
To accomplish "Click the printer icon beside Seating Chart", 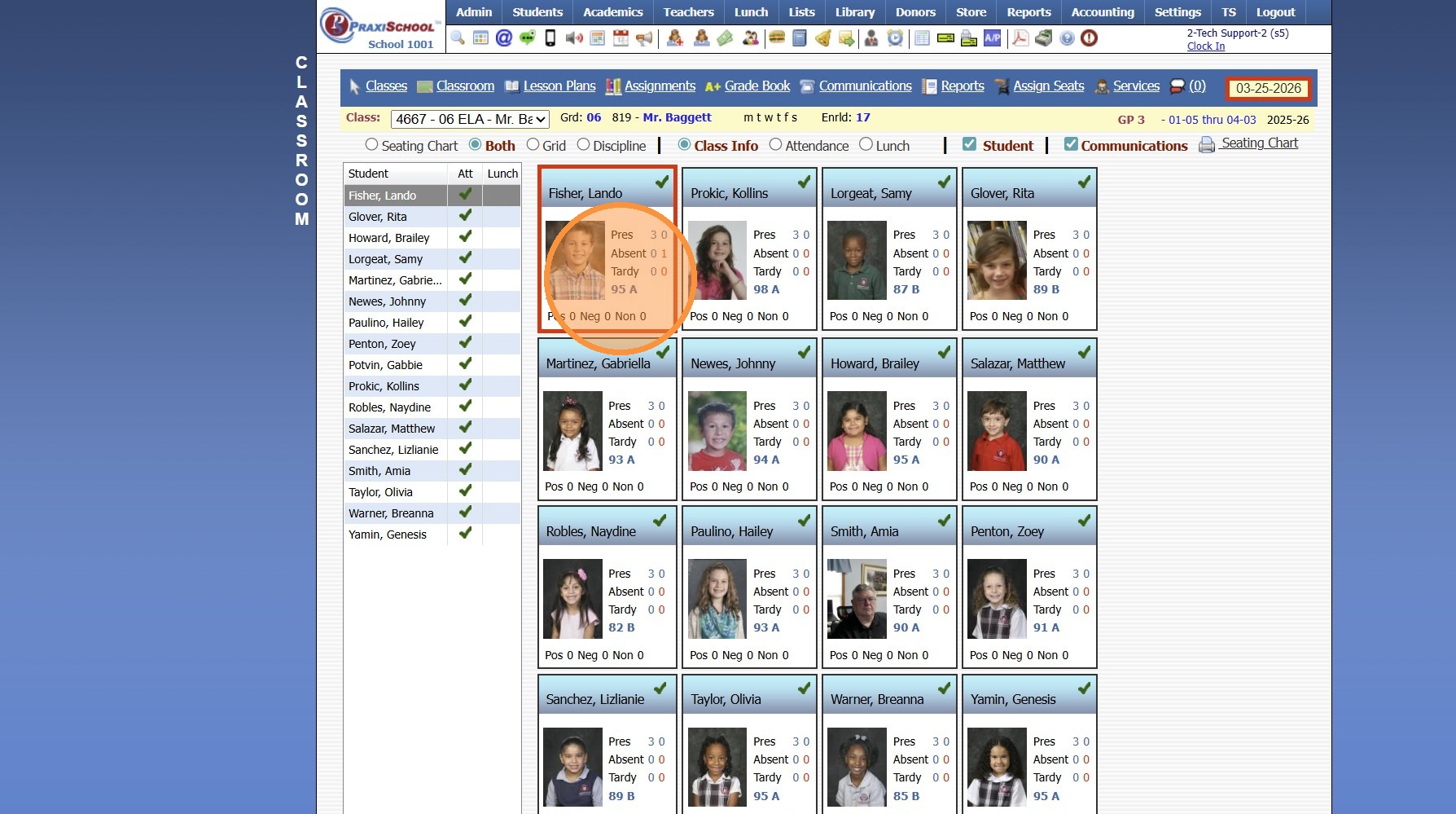I will coord(1207,144).
